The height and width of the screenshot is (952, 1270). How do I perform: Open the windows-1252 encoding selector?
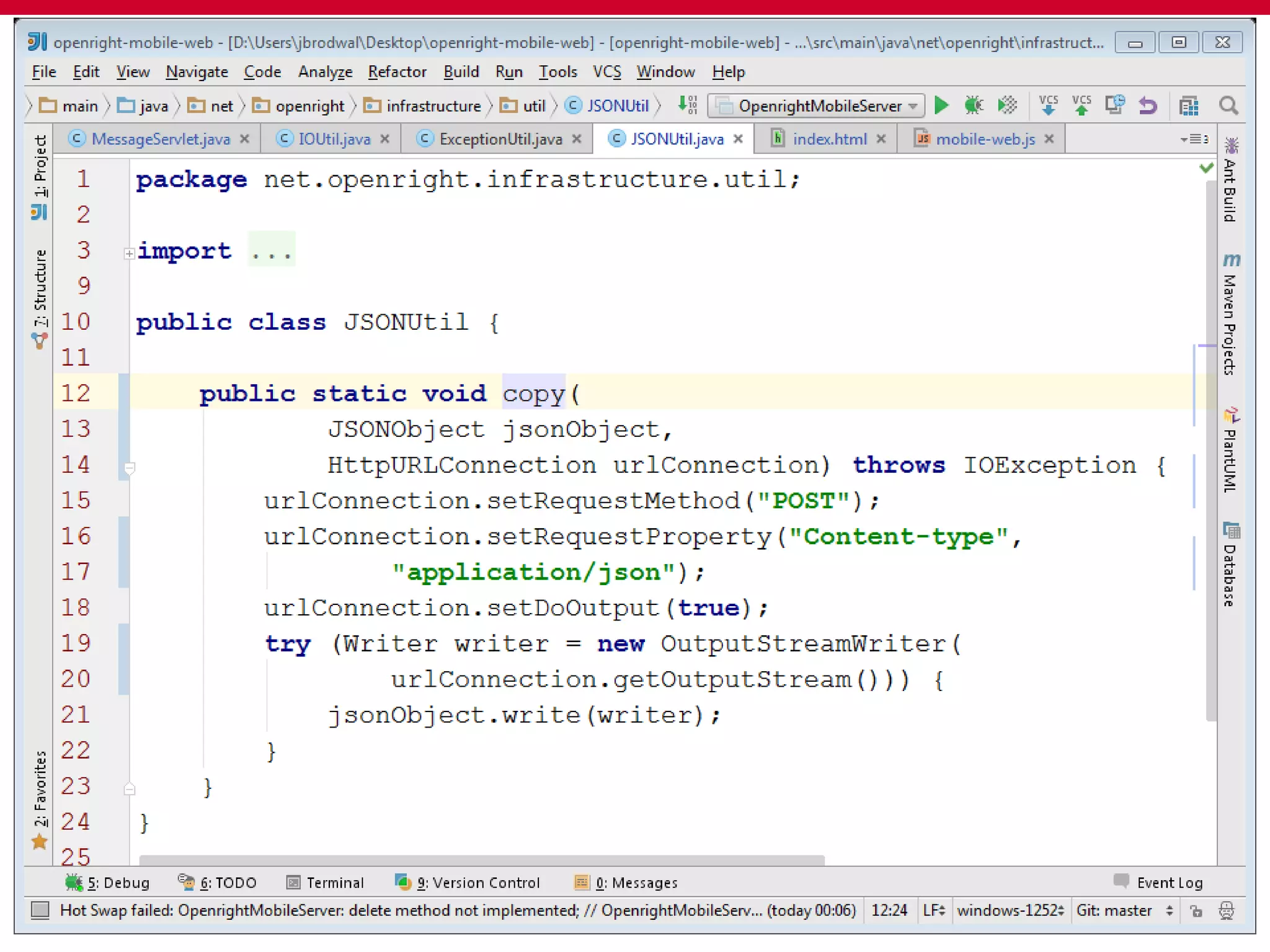coord(1010,910)
